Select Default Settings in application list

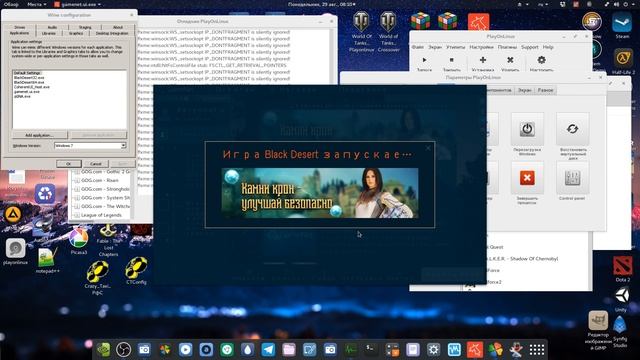coord(27,73)
